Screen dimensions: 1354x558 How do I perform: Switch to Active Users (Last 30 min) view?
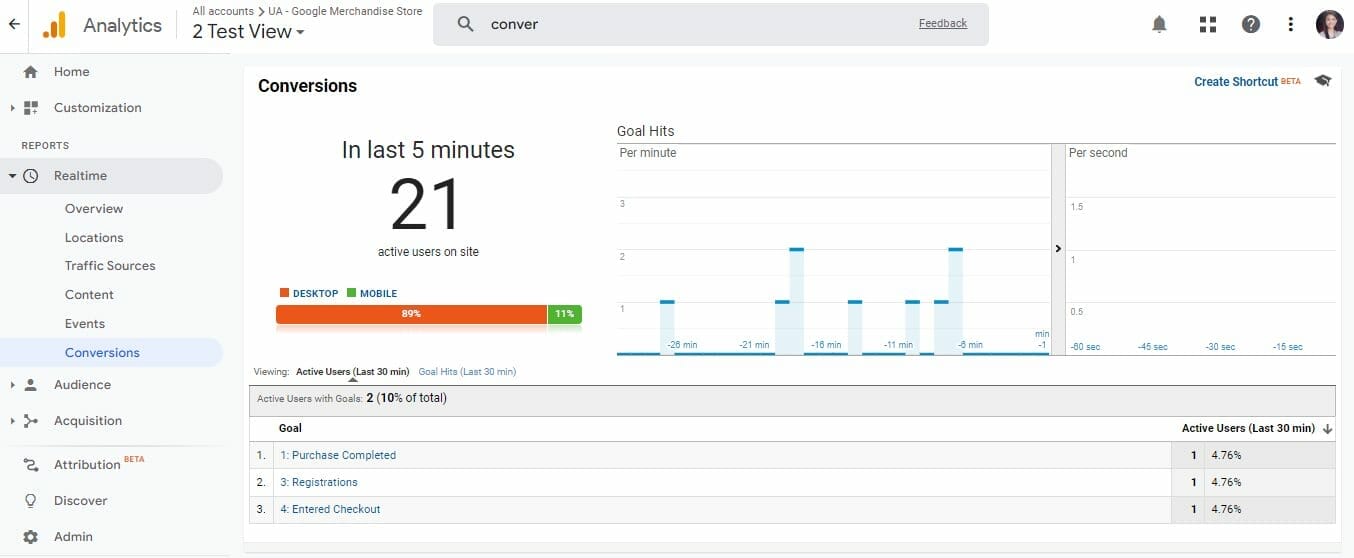[x=352, y=372]
